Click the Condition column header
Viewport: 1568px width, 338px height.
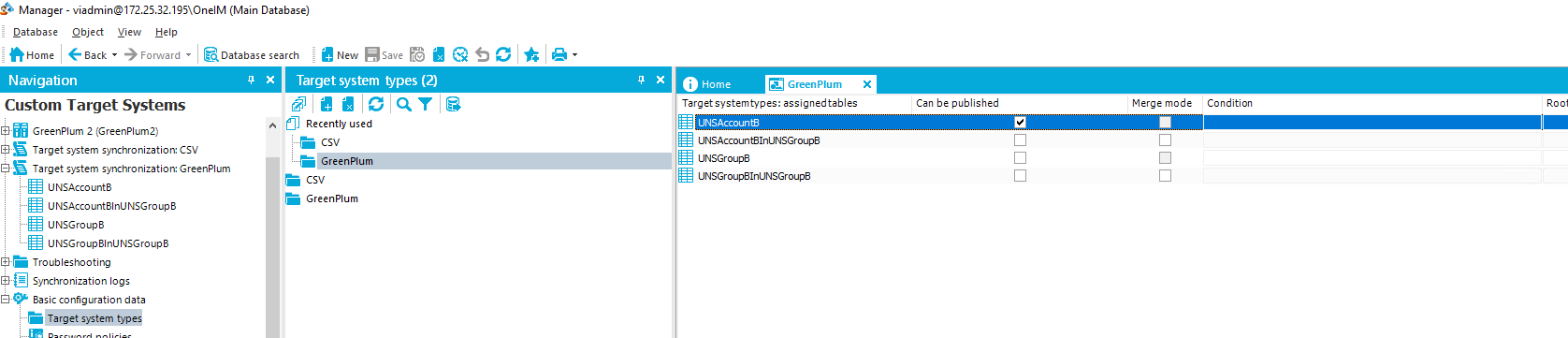point(1372,103)
